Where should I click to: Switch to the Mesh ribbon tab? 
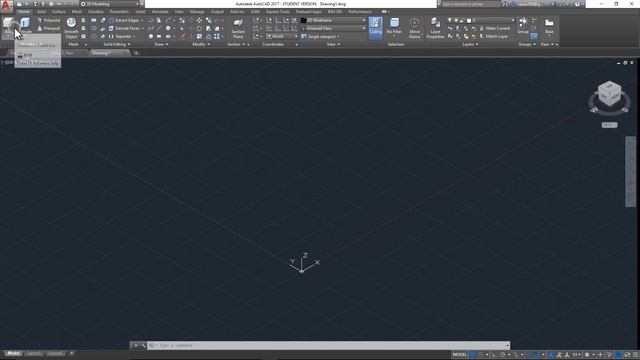(77, 12)
